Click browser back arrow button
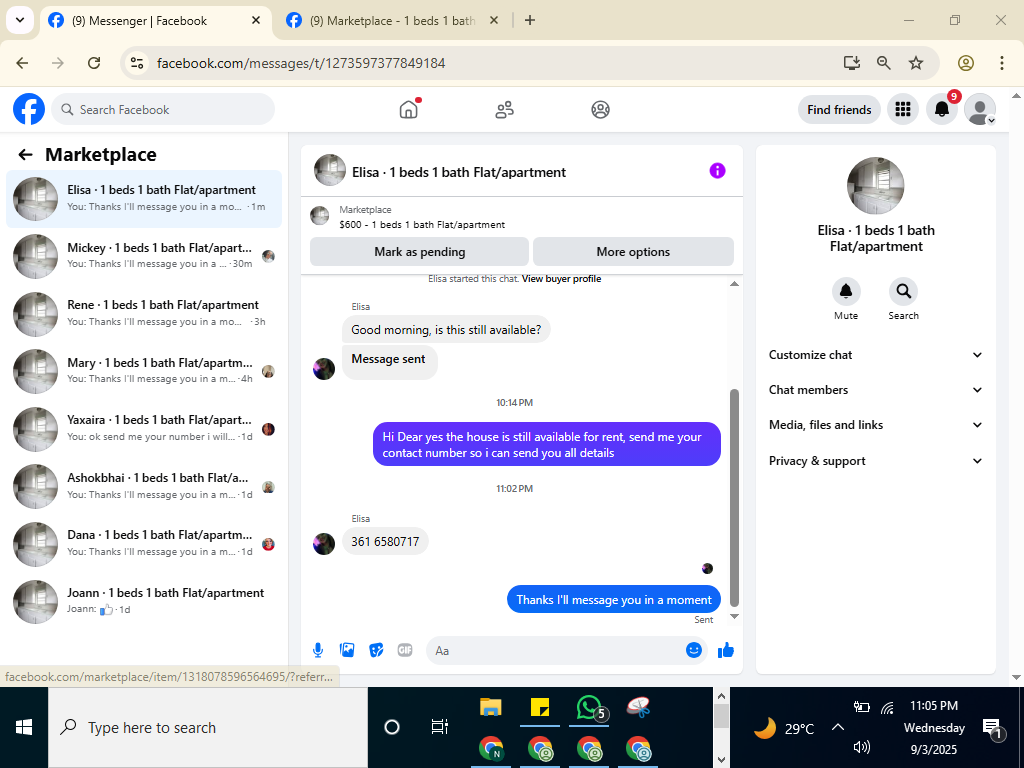The width and height of the screenshot is (1024, 768). pos(22,63)
